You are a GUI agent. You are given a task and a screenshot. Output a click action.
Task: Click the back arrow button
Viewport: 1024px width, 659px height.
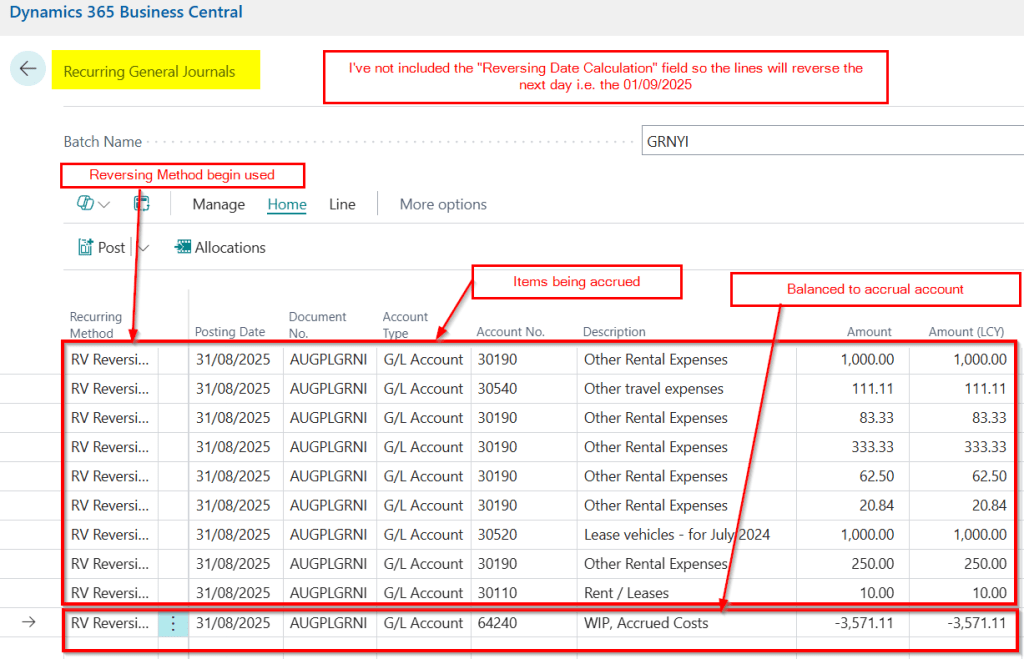[27, 69]
